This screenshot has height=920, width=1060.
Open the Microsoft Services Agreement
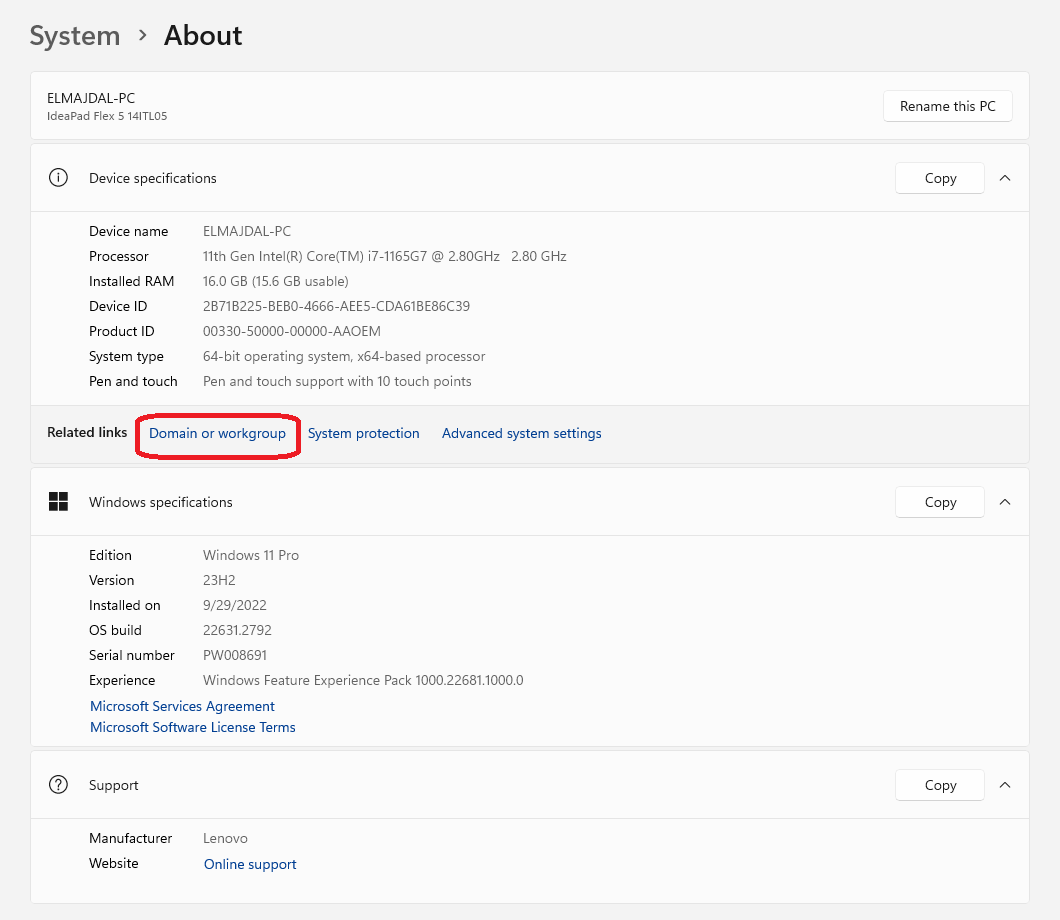(181, 706)
